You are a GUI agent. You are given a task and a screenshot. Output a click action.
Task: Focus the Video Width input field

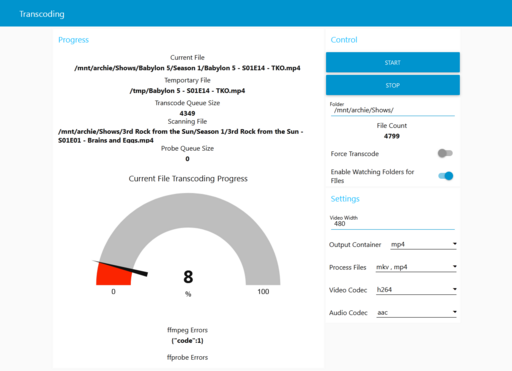coord(393,224)
